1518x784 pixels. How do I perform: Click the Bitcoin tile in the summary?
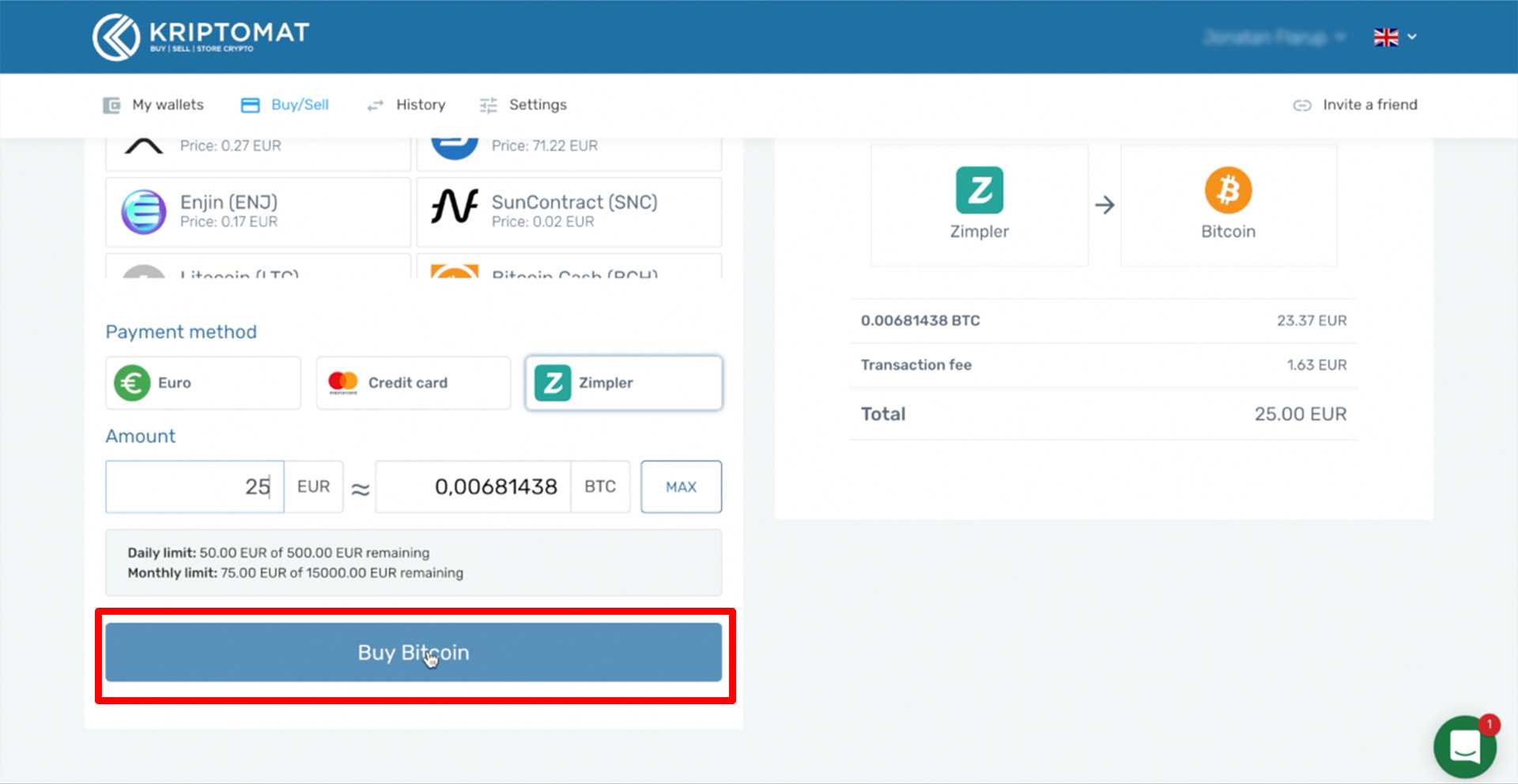1229,205
